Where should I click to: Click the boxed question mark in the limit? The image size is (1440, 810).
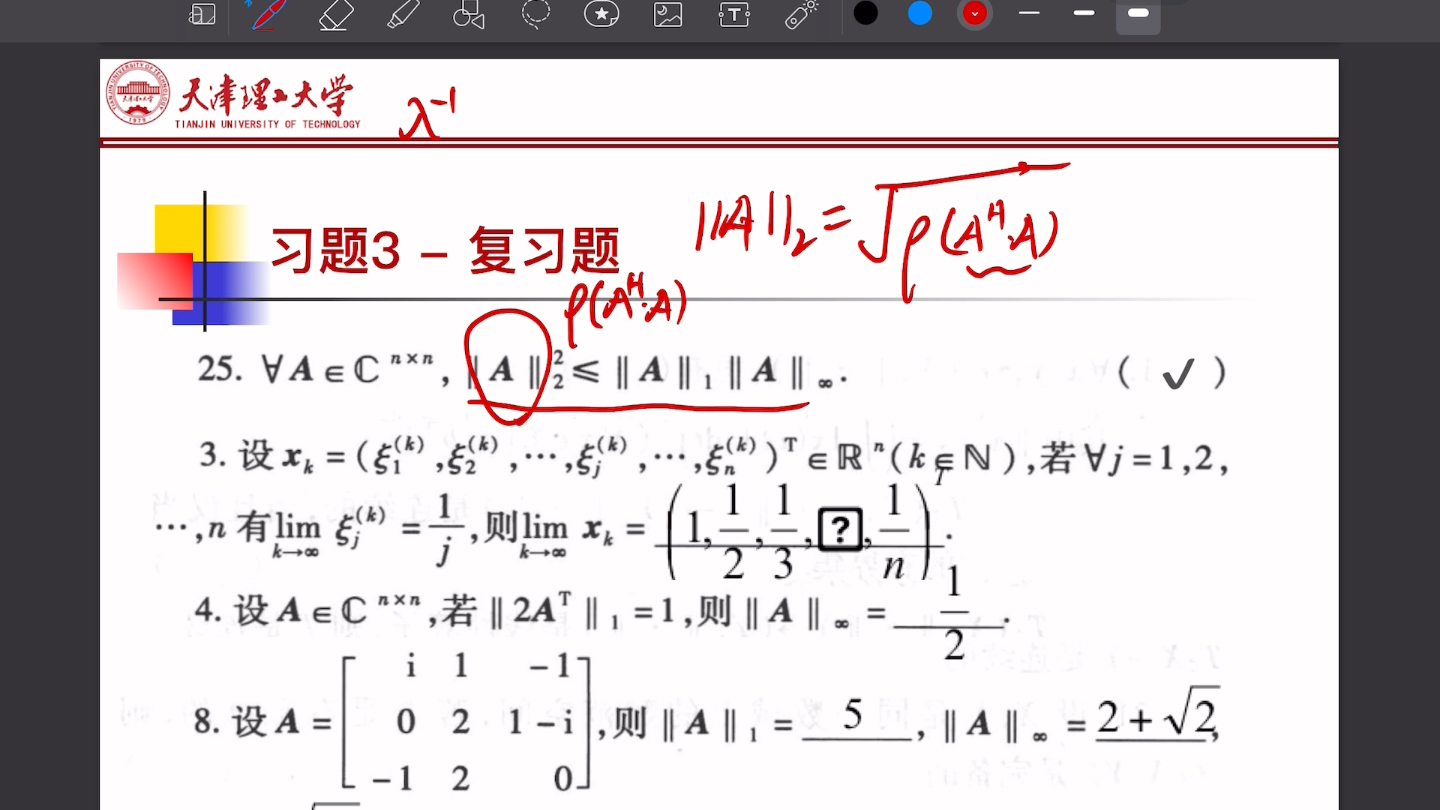pyautogui.click(x=840, y=530)
